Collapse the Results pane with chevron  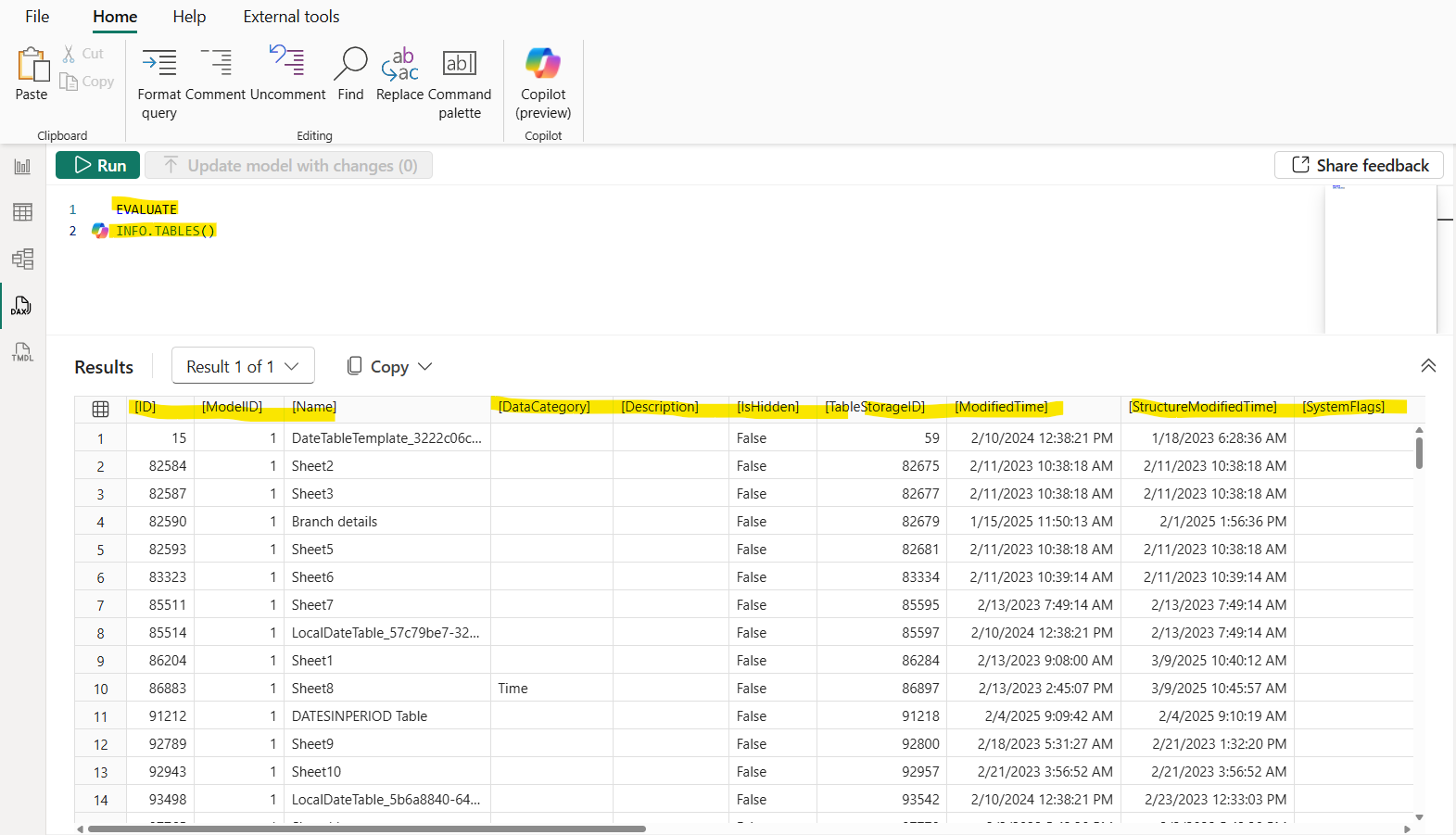1428,366
